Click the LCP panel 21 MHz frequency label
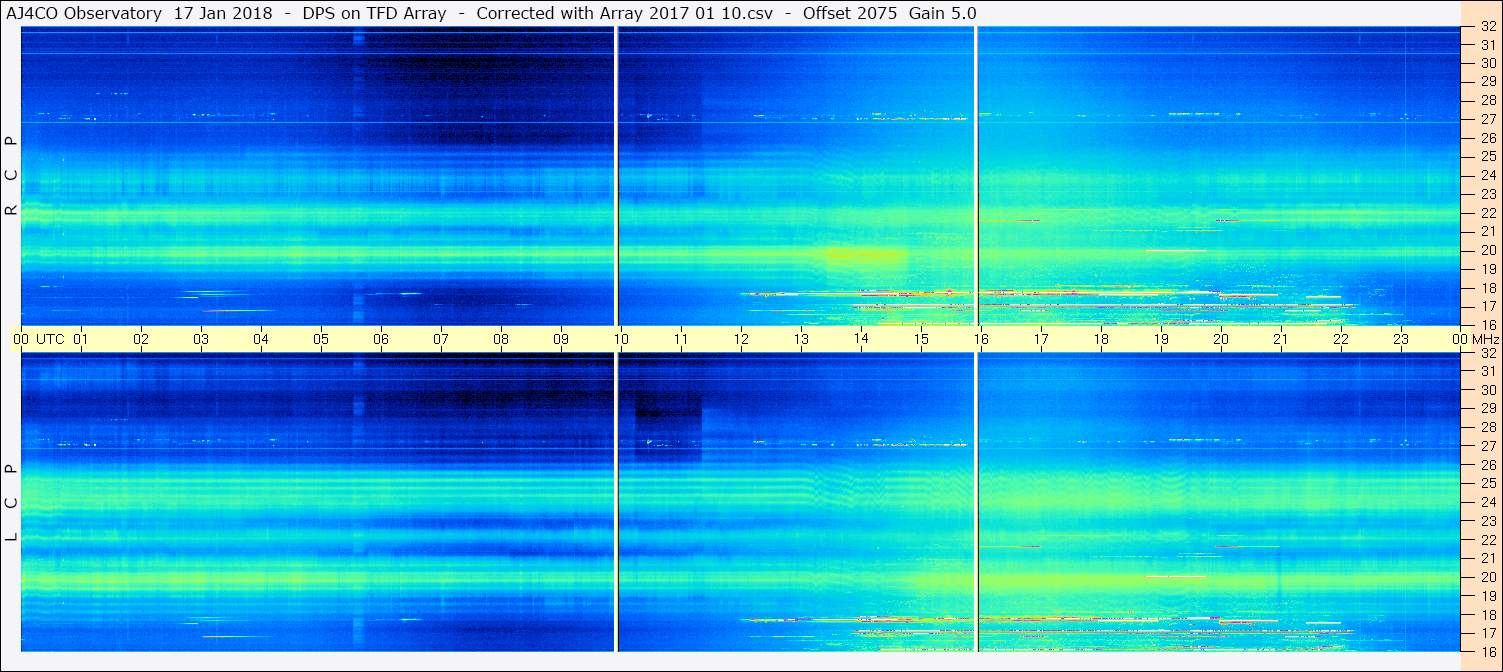This screenshot has width=1503, height=672. pyautogui.click(x=1488, y=558)
